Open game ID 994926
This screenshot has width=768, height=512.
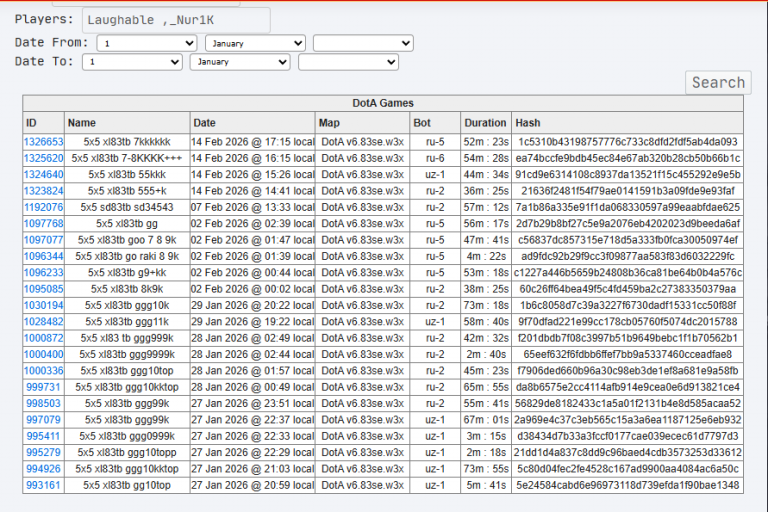click(44, 469)
